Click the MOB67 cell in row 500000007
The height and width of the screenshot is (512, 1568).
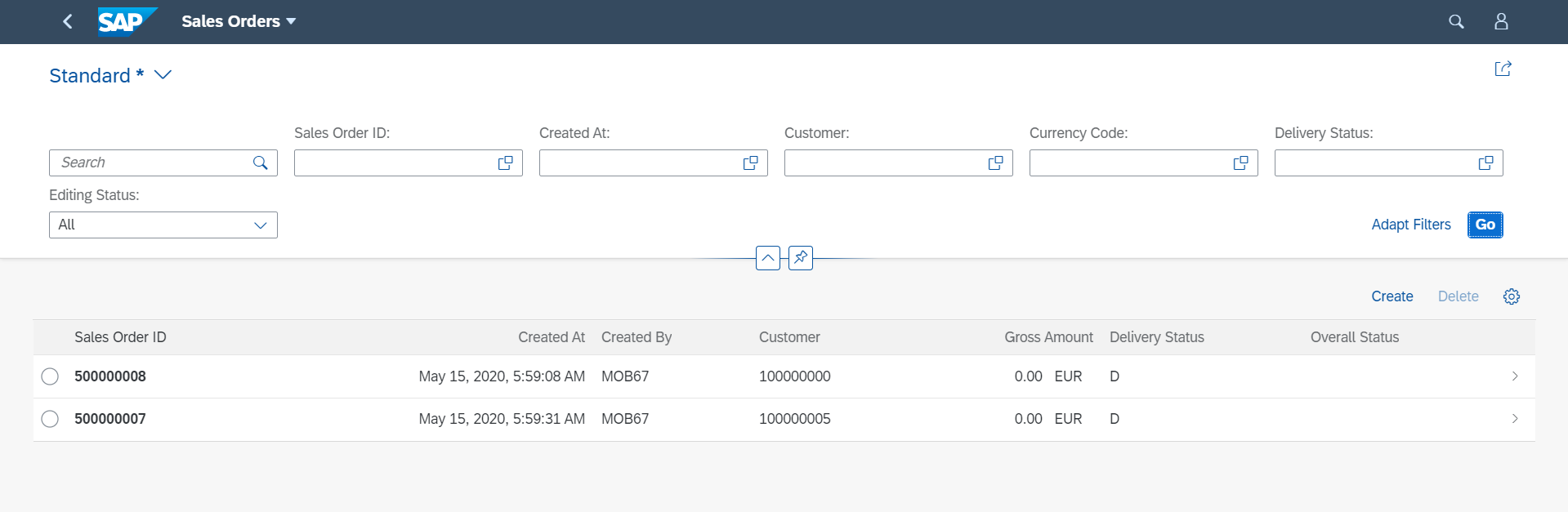pyautogui.click(x=625, y=419)
